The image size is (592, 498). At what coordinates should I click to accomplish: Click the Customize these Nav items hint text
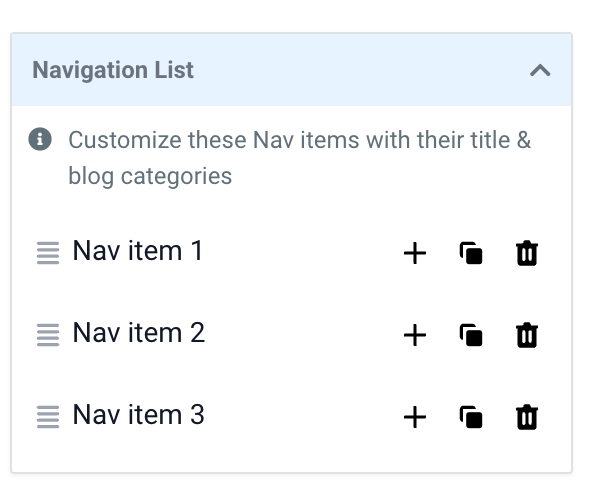(300, 158)
